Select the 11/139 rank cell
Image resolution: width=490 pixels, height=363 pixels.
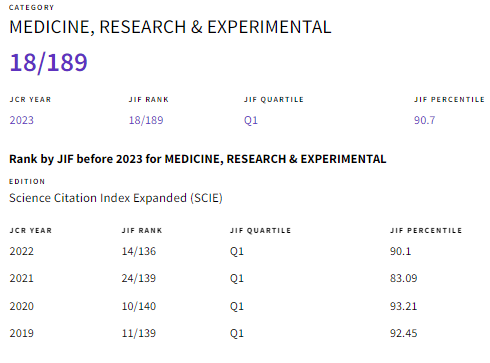click(x=139, y=333)
